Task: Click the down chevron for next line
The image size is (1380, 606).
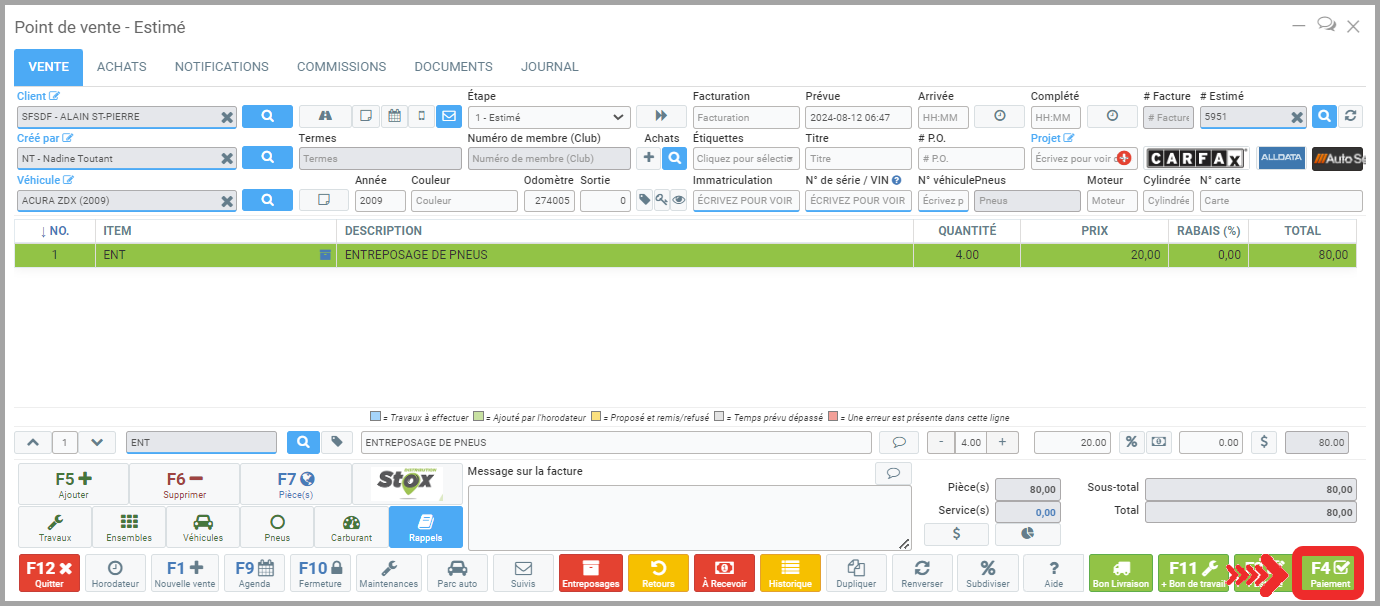Action: coord(96,442)
